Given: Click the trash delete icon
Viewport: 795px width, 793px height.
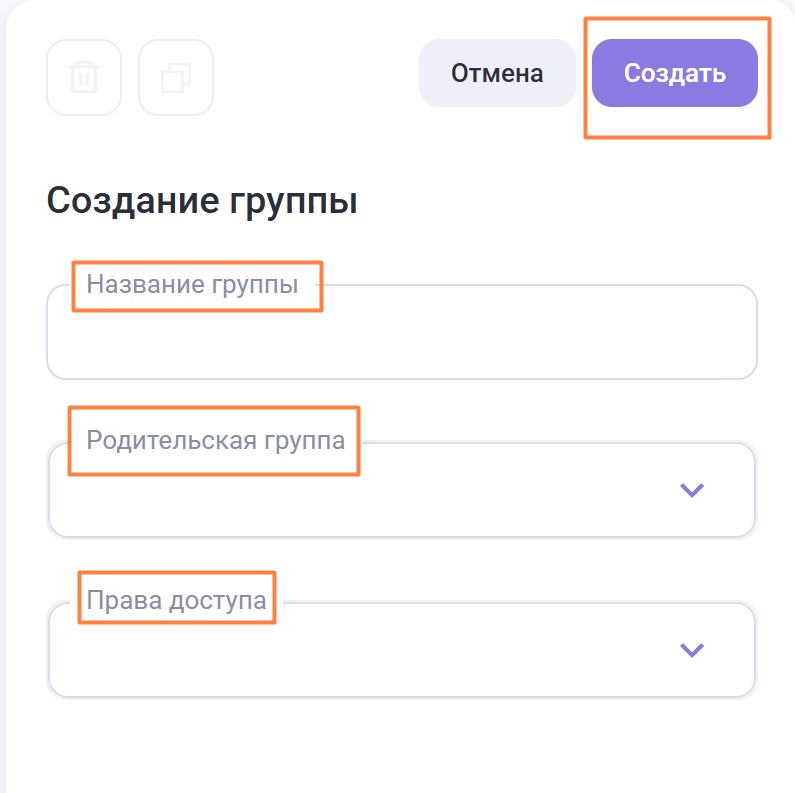Looking at the screenshot, I should click(84, 77).
